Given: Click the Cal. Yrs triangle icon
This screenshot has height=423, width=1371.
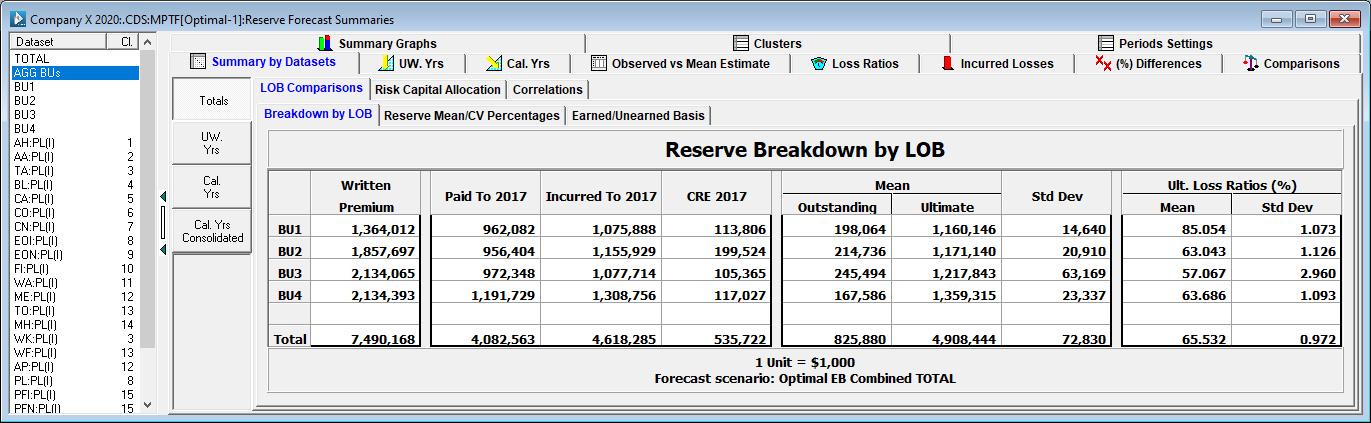Looking at the screenshot, I should click(493, 63).
